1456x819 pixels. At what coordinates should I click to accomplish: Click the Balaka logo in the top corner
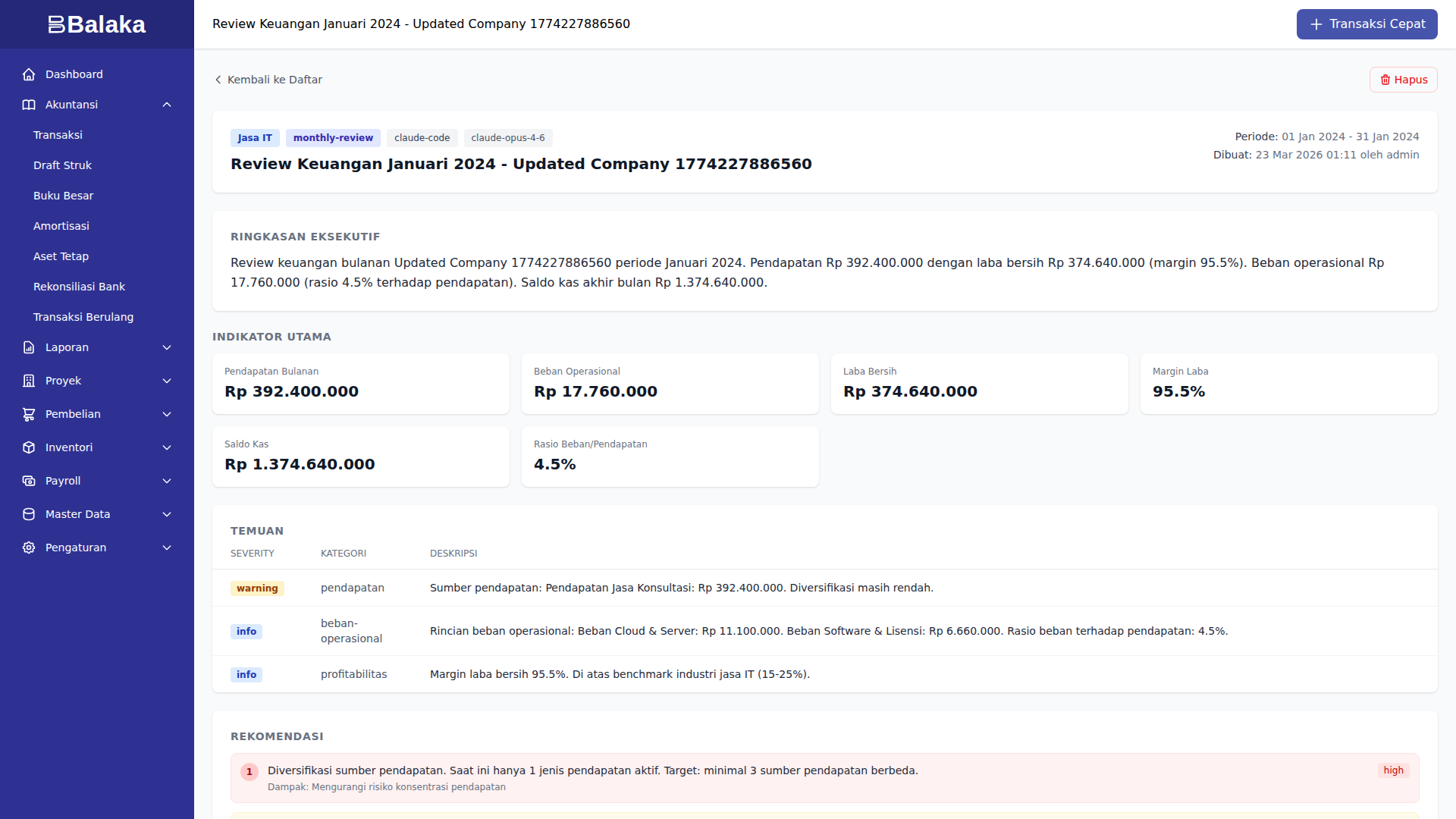[96, 24]
